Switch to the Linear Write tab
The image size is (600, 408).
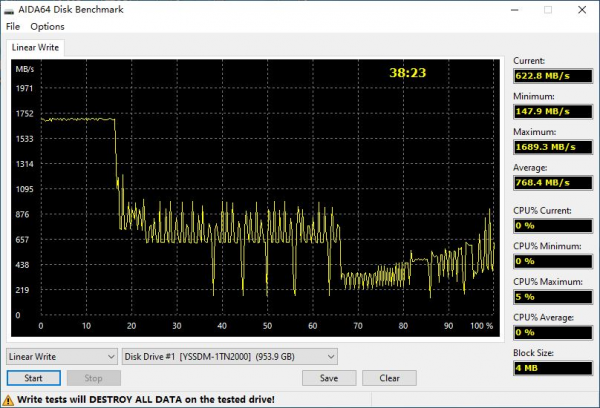[36, 48]
